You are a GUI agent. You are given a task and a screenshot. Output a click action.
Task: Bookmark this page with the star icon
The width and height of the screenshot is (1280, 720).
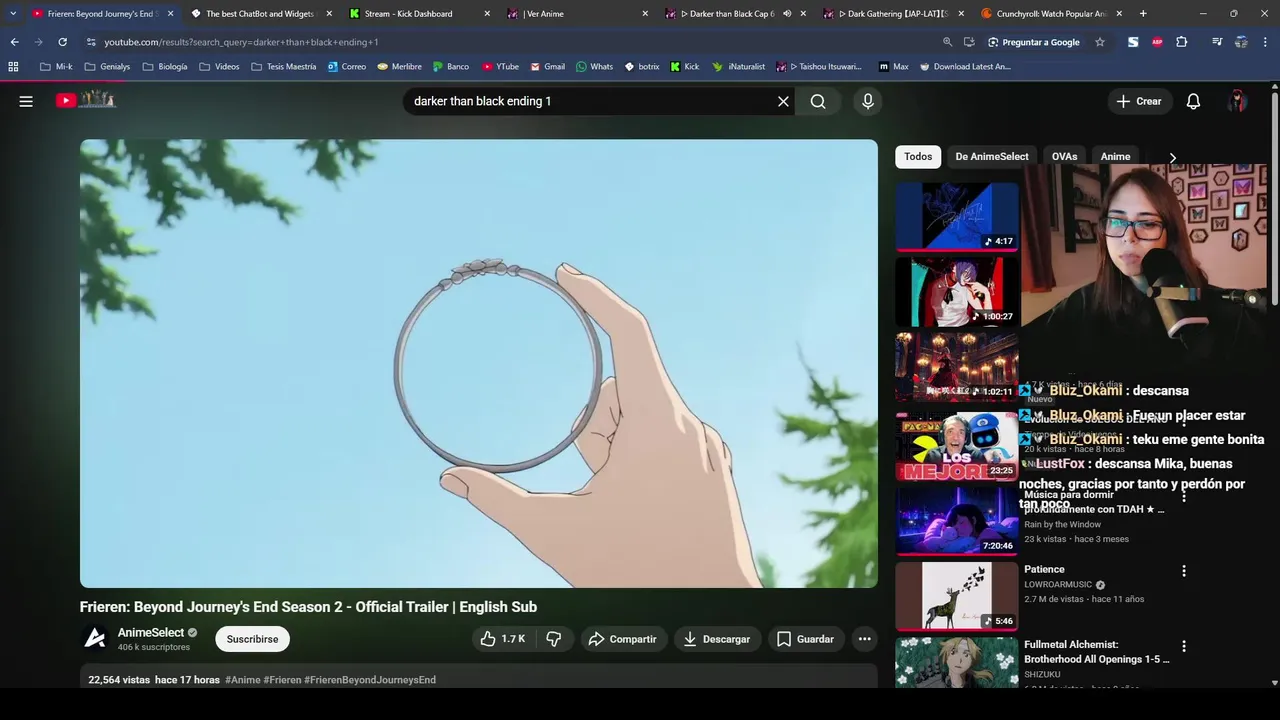click(x=1100, y=42)
